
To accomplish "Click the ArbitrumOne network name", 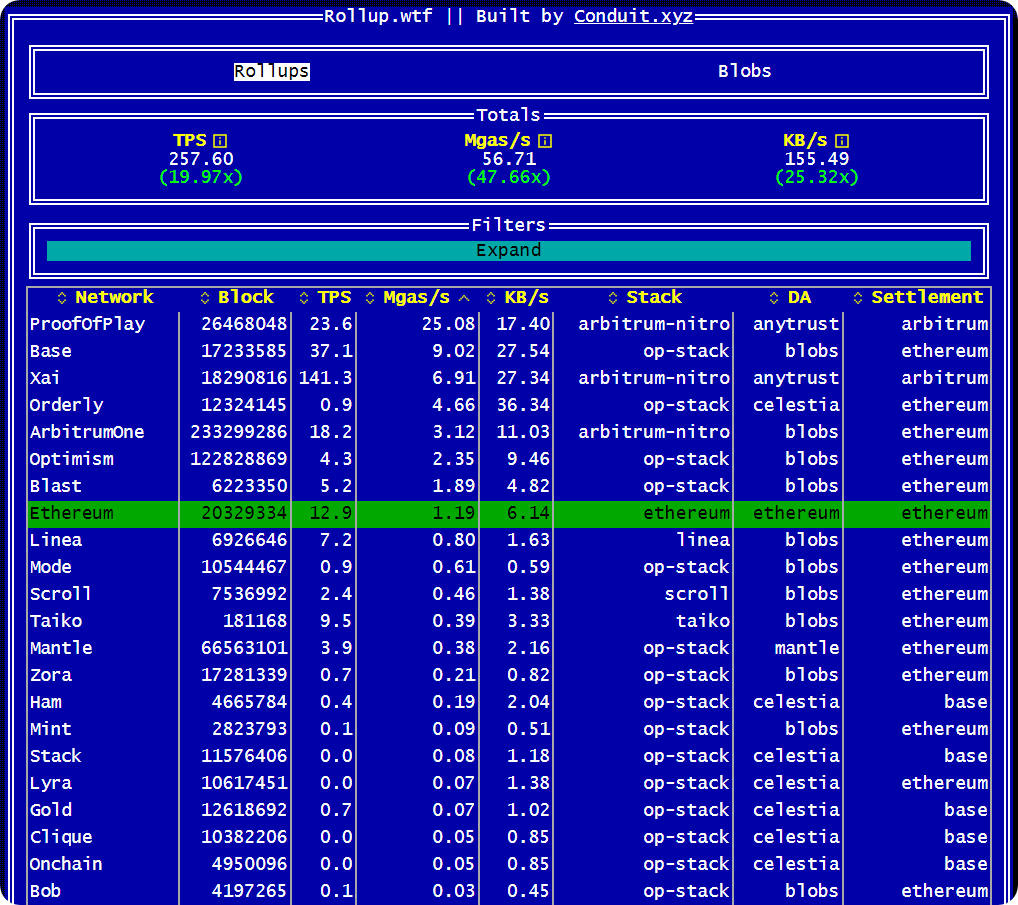I will point(87,432).
